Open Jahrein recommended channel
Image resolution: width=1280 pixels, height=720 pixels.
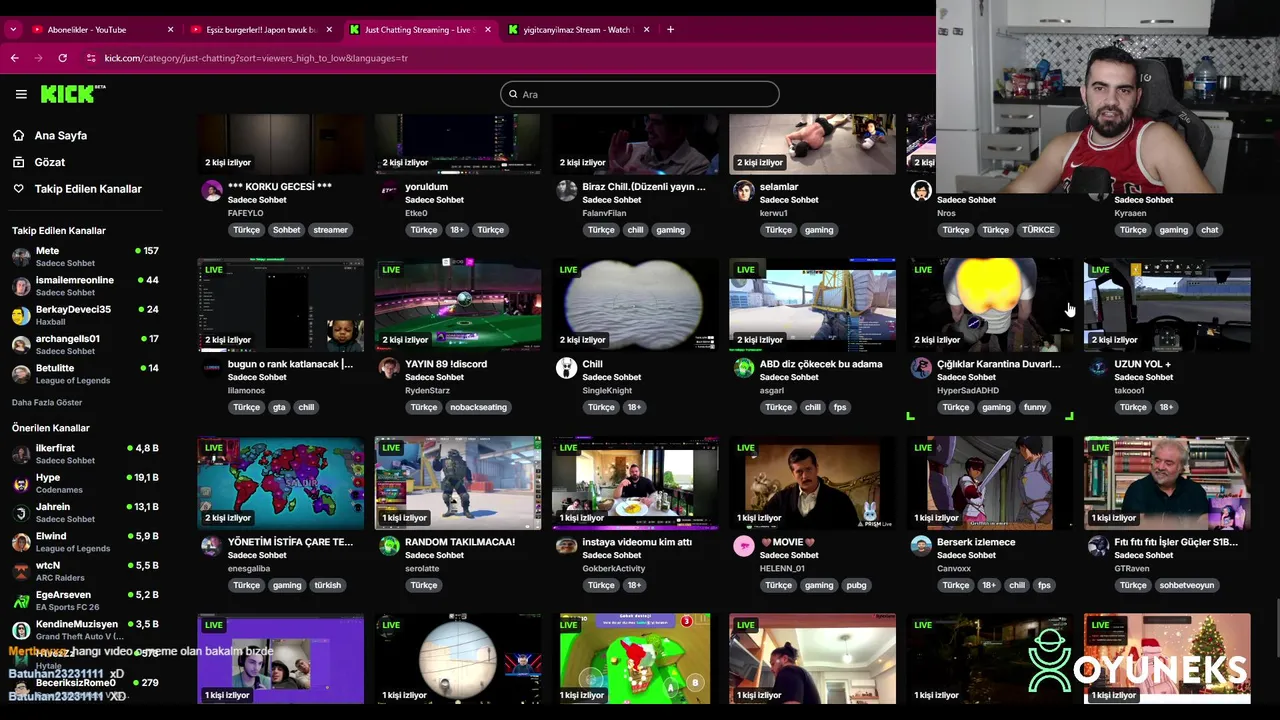85,513
